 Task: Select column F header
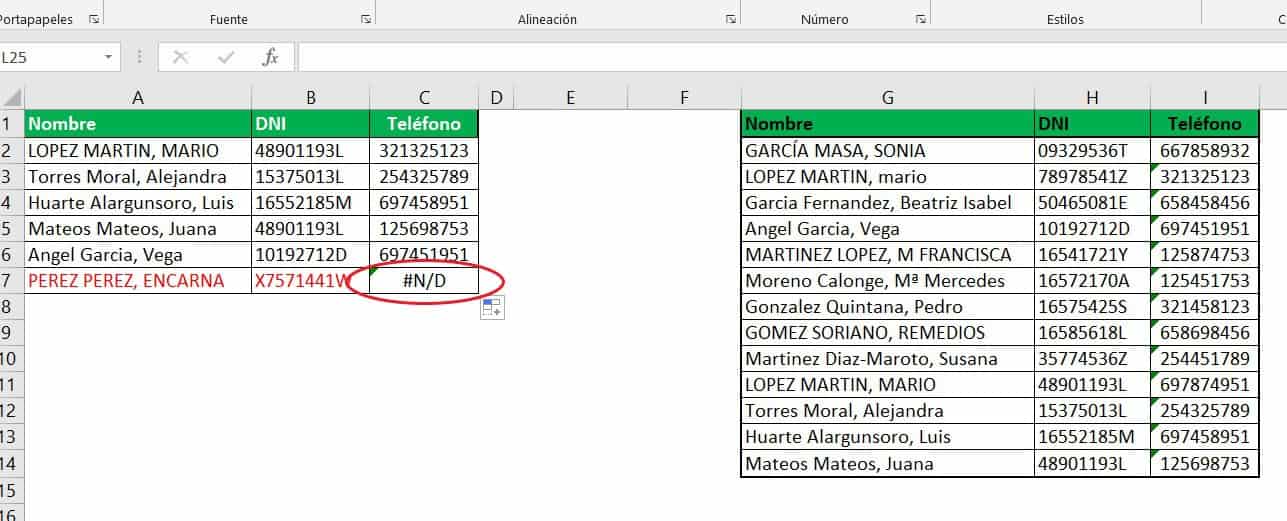pyautogui.click(x=684, y=98)
